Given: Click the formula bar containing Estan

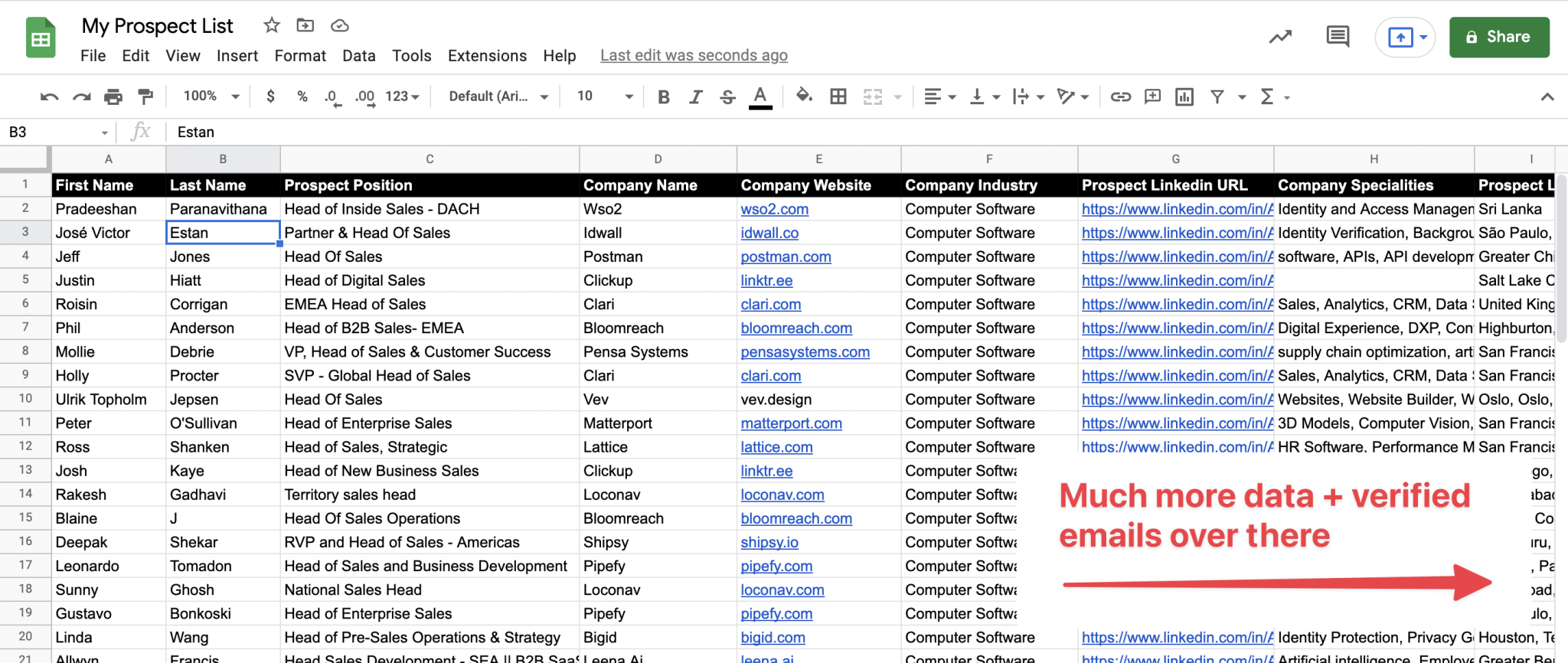Looking at the screenshot, I should click(x=865, y=132).
